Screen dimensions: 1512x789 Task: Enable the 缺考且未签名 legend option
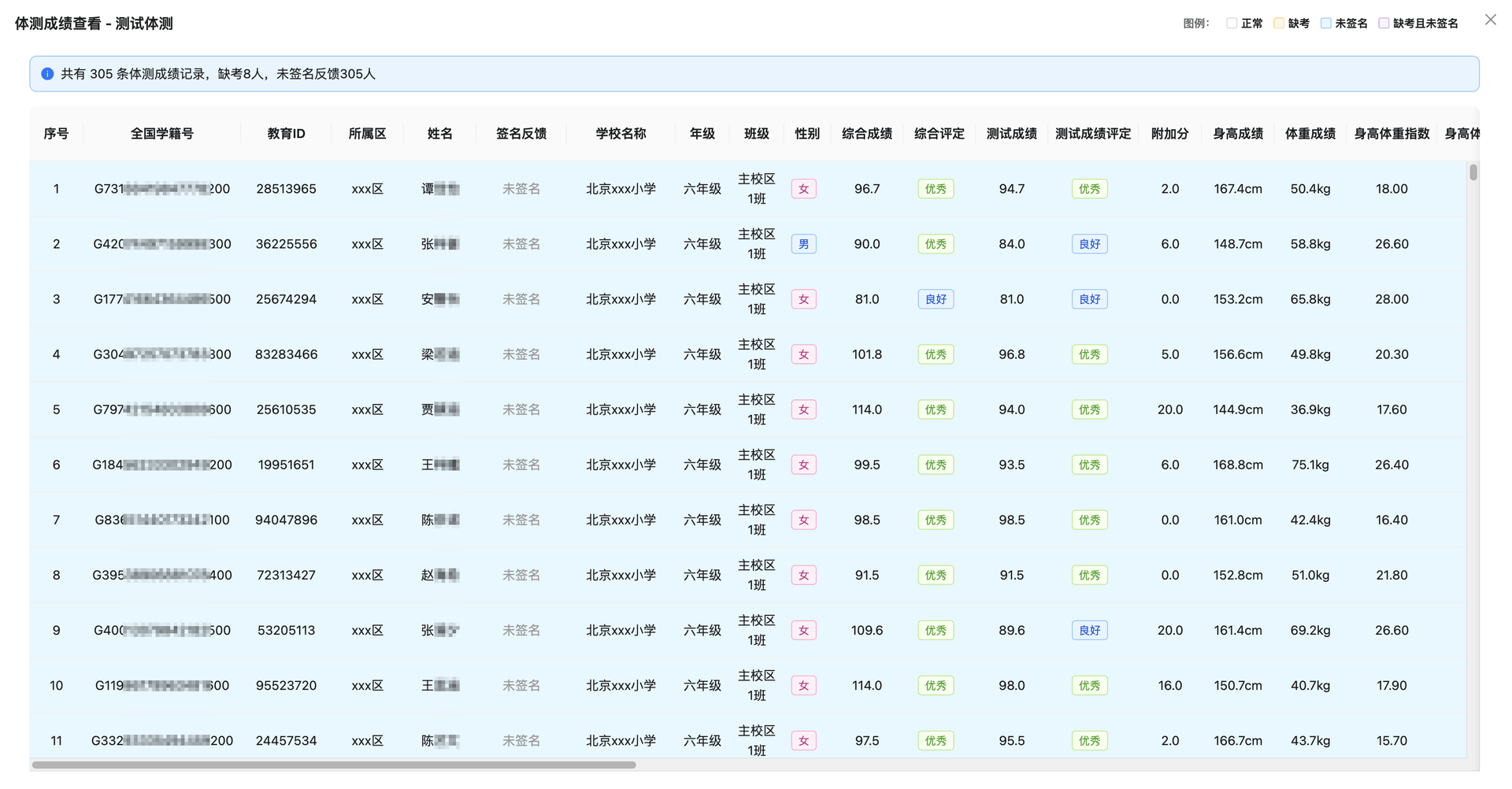1384,23
